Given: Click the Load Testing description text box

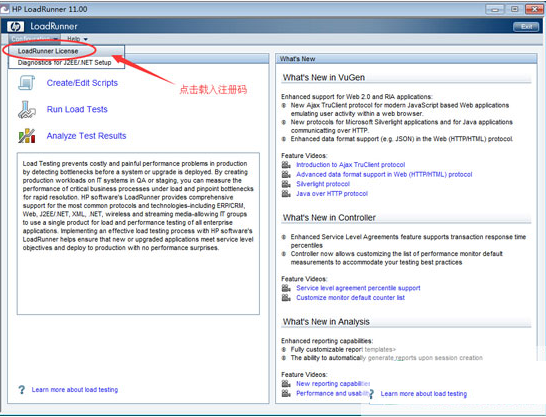Looking at the screenshot, I should tap(138, 233).
